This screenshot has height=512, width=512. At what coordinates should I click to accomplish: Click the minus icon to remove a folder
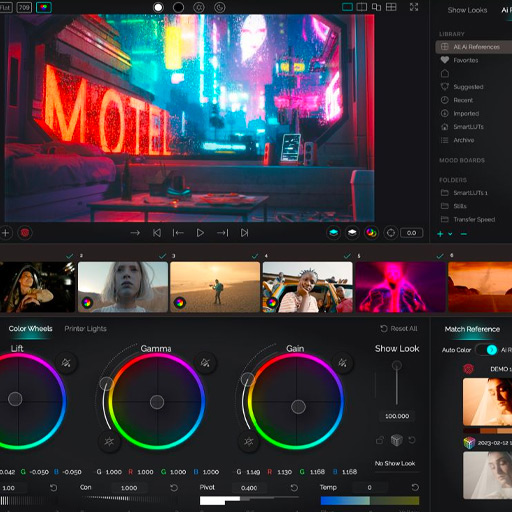click(x=464, y=234)
